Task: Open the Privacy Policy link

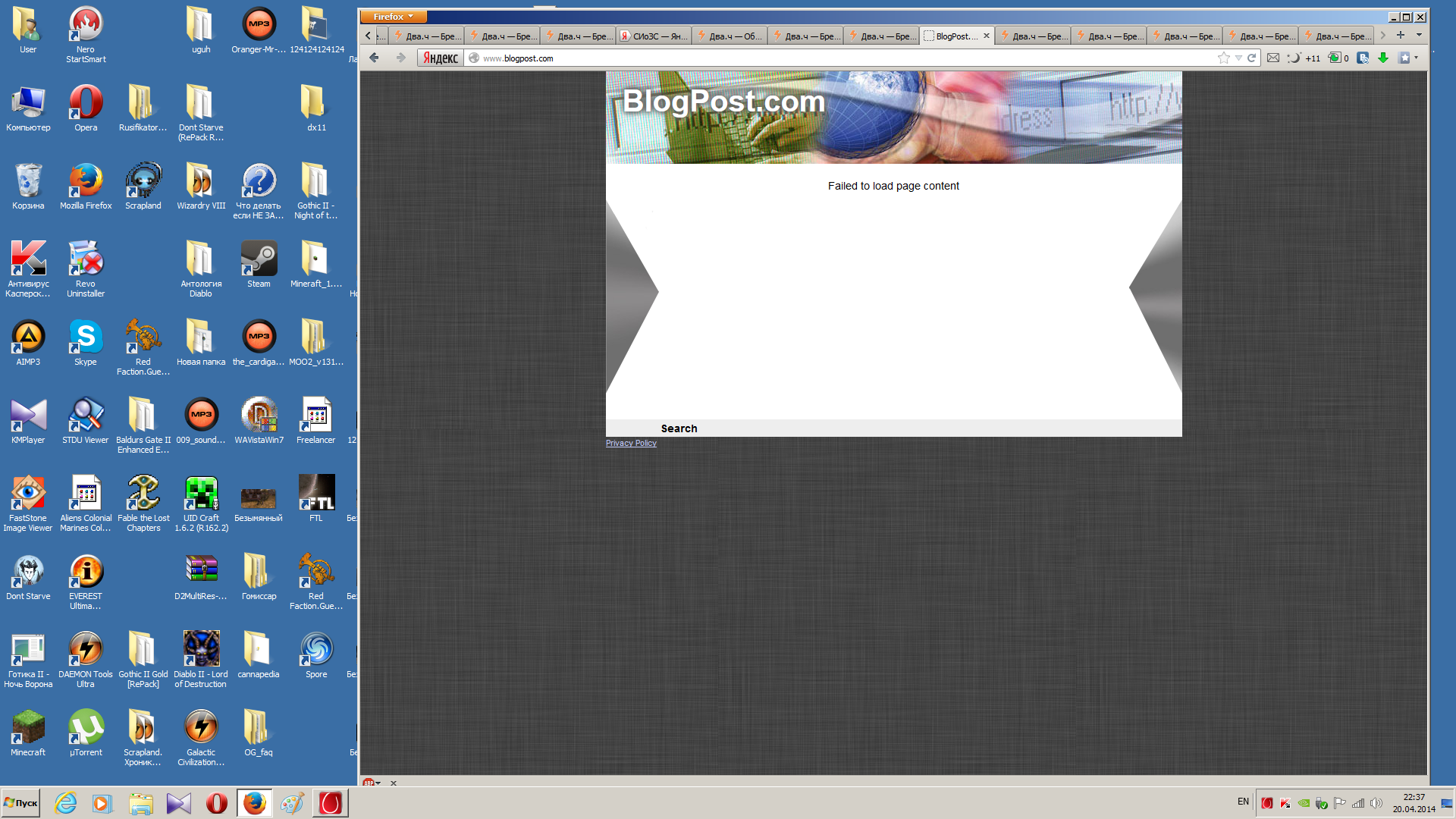Action: click(631, 443)
